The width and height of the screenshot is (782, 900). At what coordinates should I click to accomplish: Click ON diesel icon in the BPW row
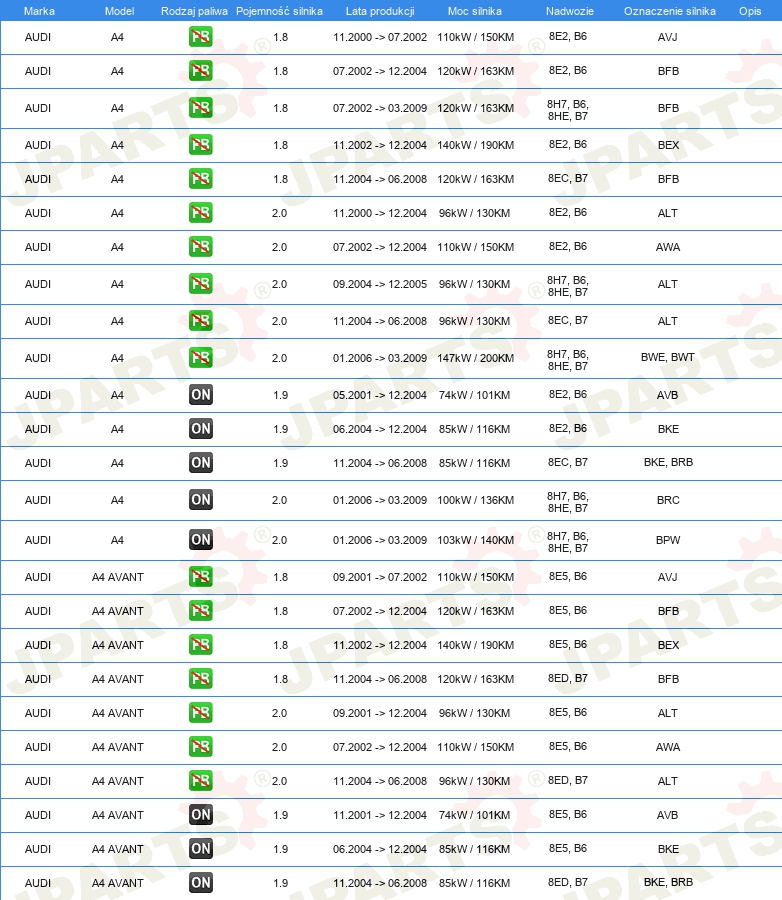point(200,540)
